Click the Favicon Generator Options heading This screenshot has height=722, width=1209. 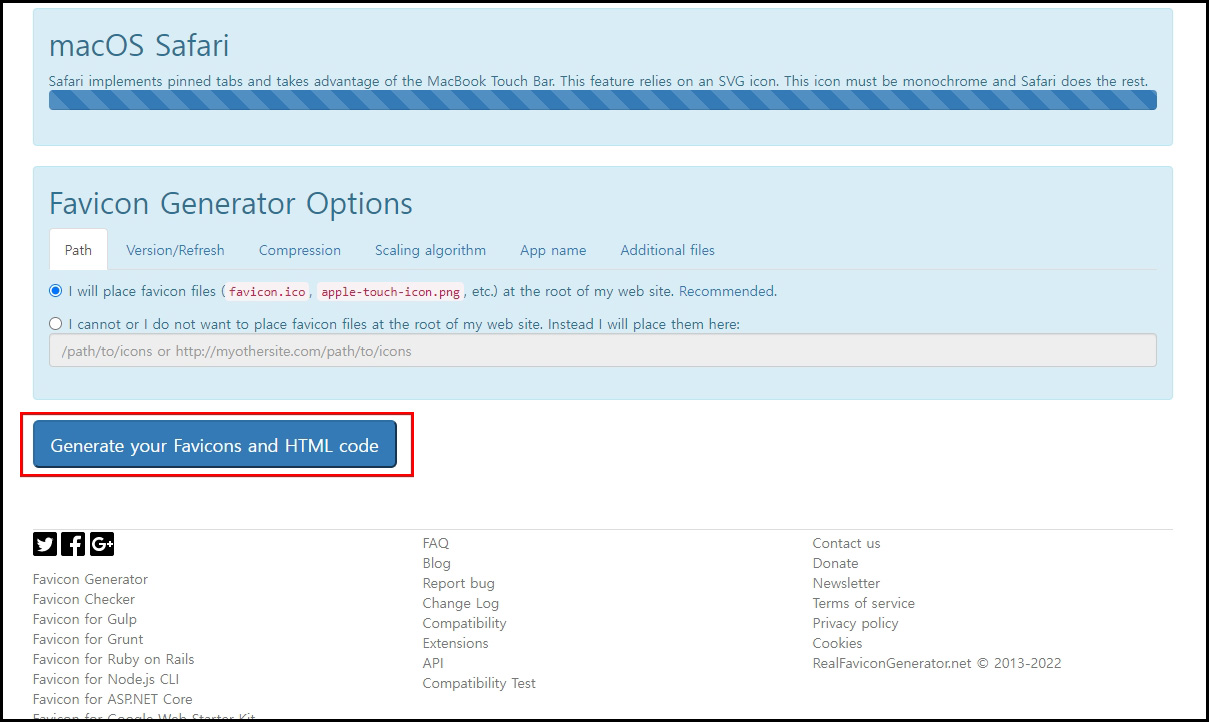[x=231, y=204]
